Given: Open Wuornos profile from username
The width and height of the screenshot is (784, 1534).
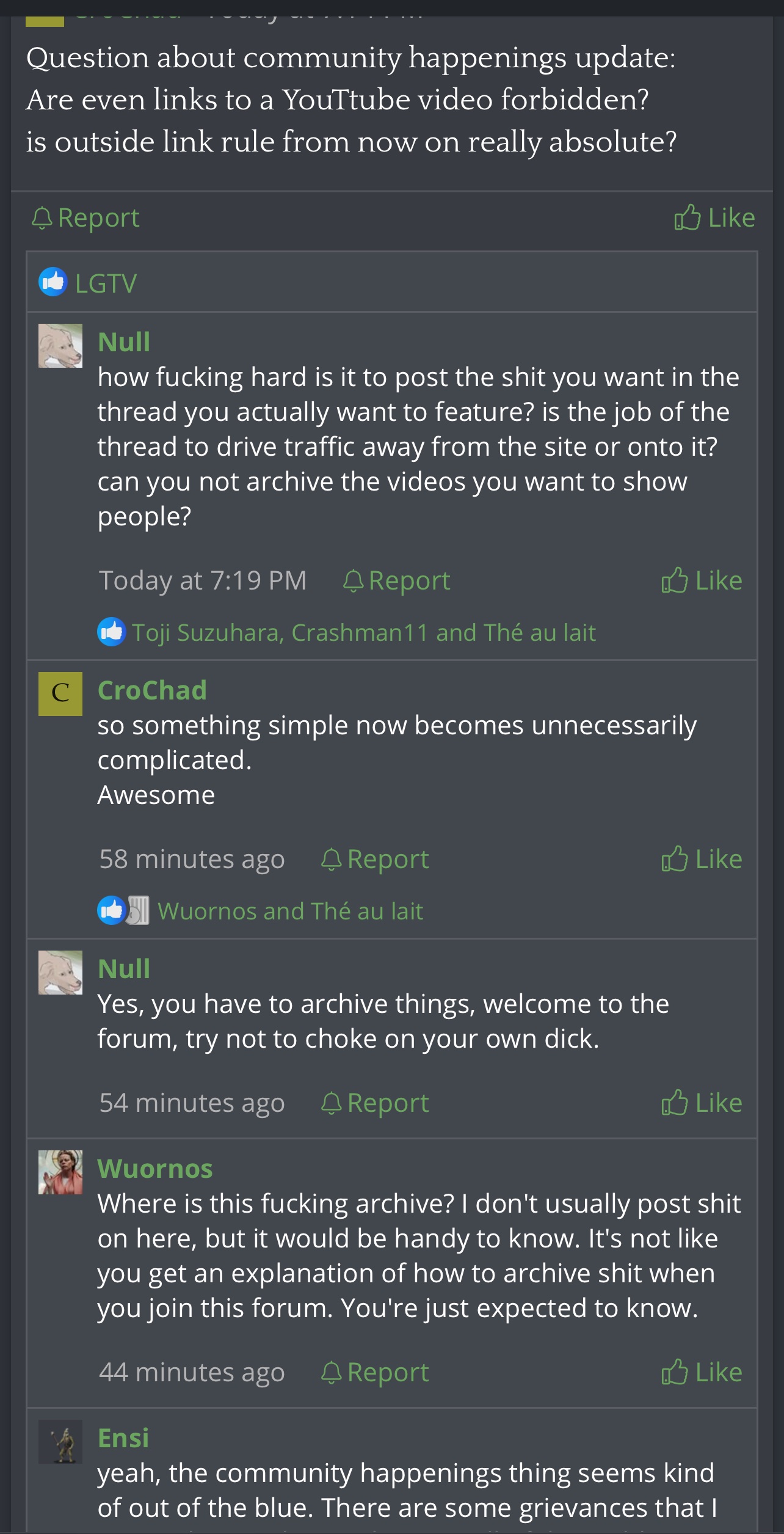Looking at the screenshot, I should coord(155,1169).
